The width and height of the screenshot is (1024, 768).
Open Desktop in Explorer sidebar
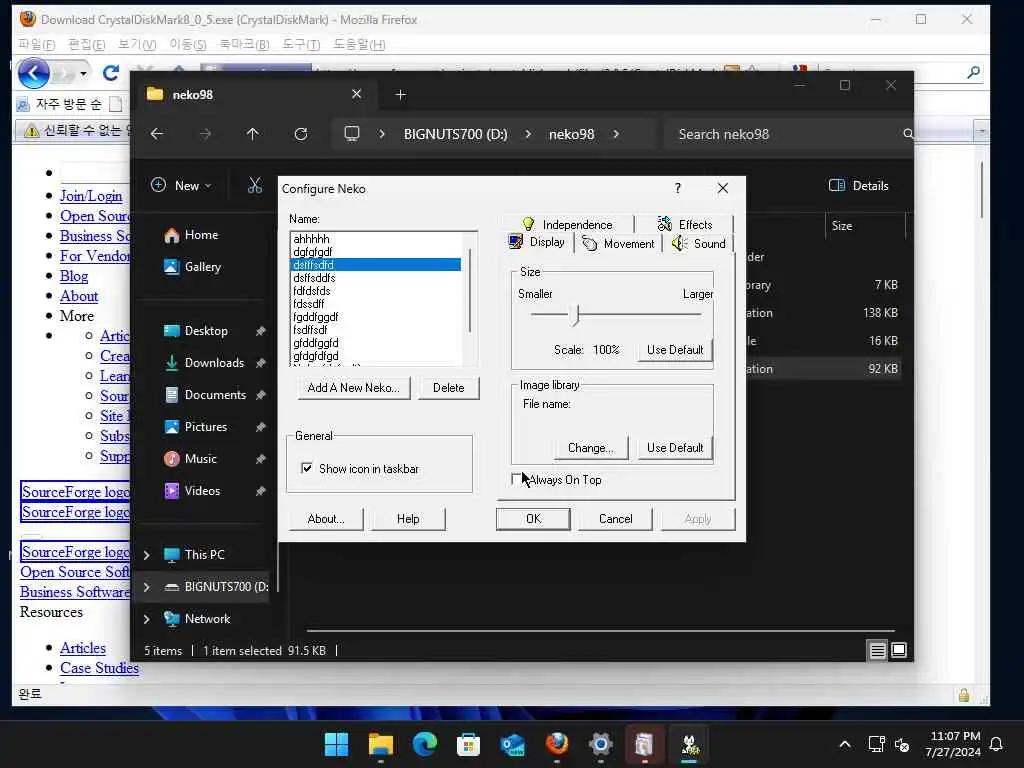(195, 331)
